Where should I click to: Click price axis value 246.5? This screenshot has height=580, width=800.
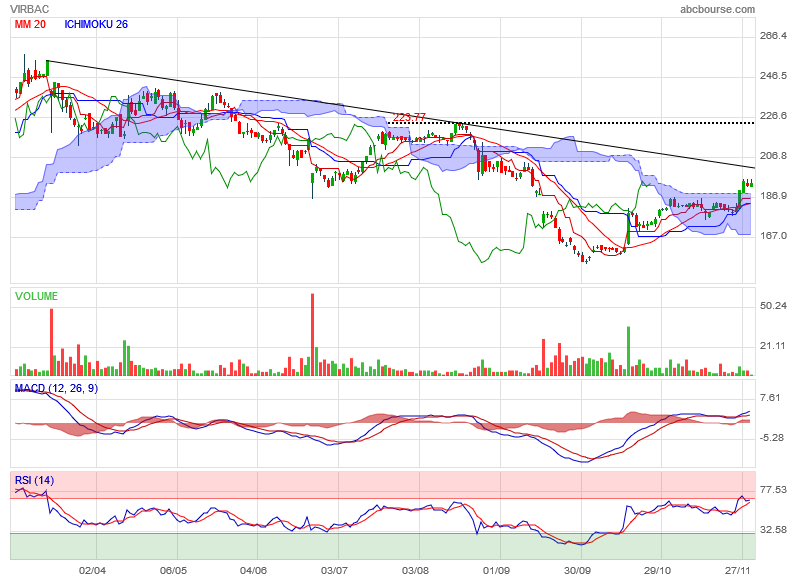click(773, 75)
